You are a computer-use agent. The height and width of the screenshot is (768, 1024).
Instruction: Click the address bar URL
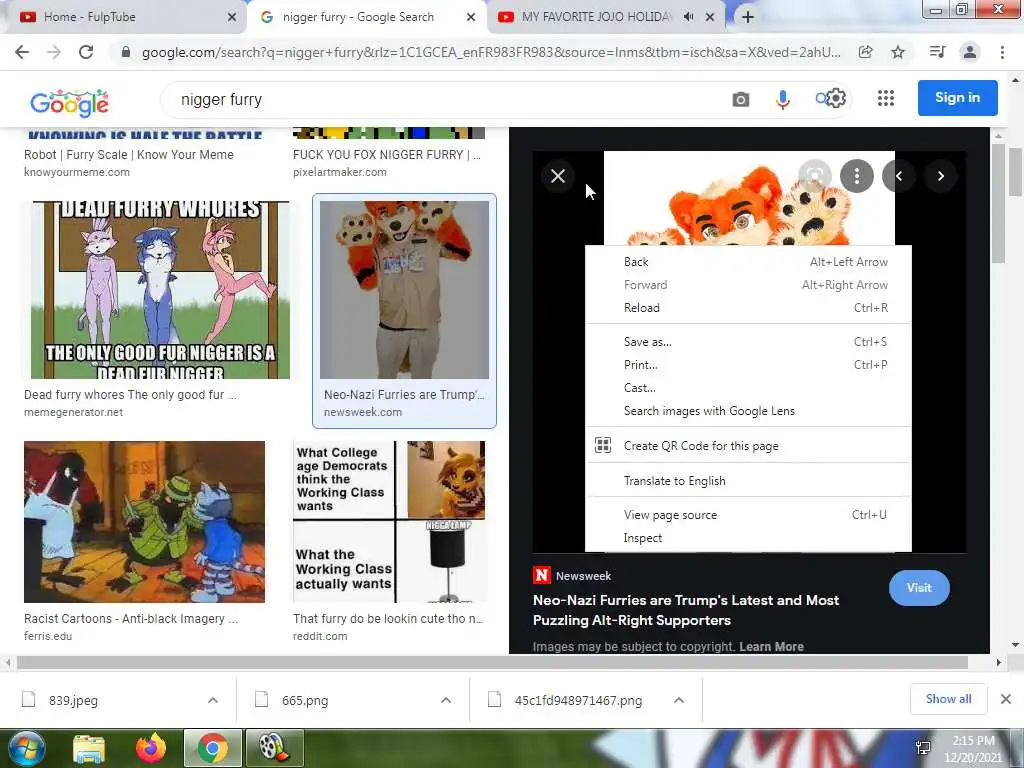coord(491,52)
